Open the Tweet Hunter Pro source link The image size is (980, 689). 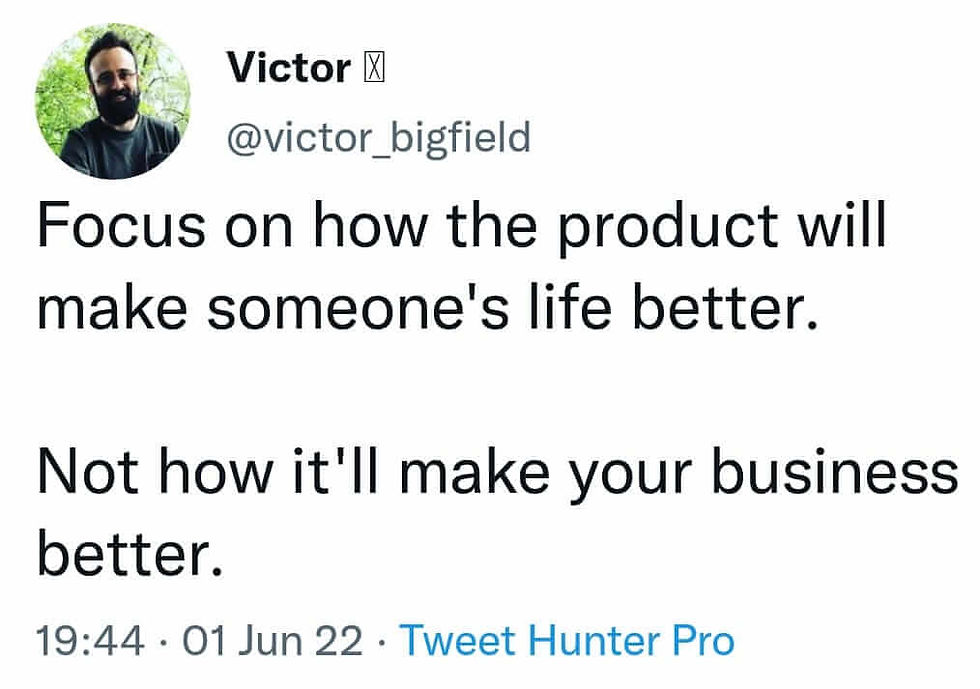click(x=567, y=640)
